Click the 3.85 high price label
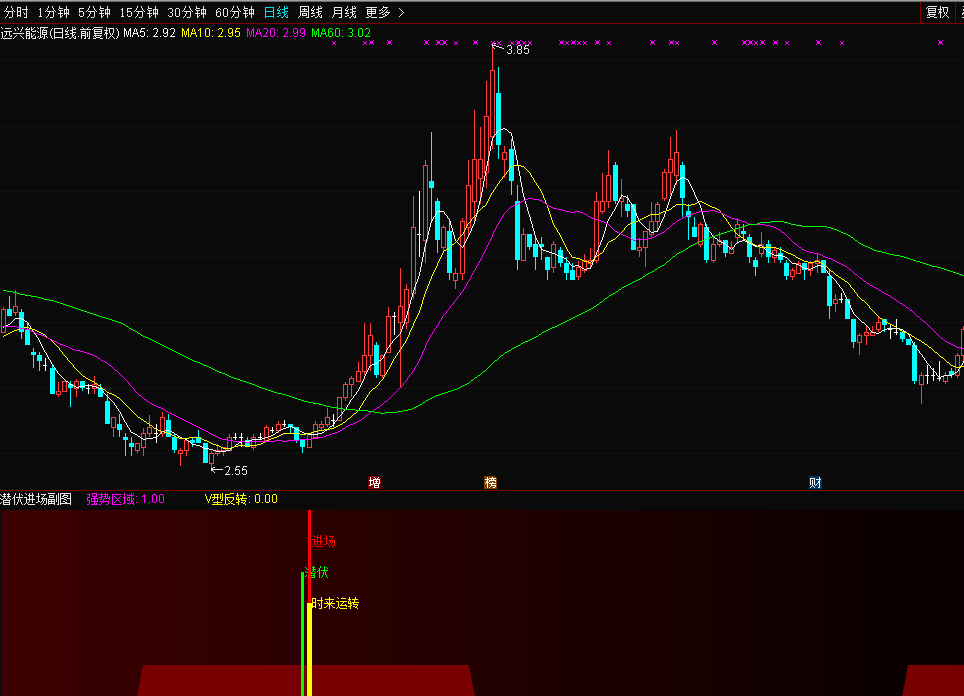Screen dimensions: 964x696 pyautogui.click(x=517, y=50)
